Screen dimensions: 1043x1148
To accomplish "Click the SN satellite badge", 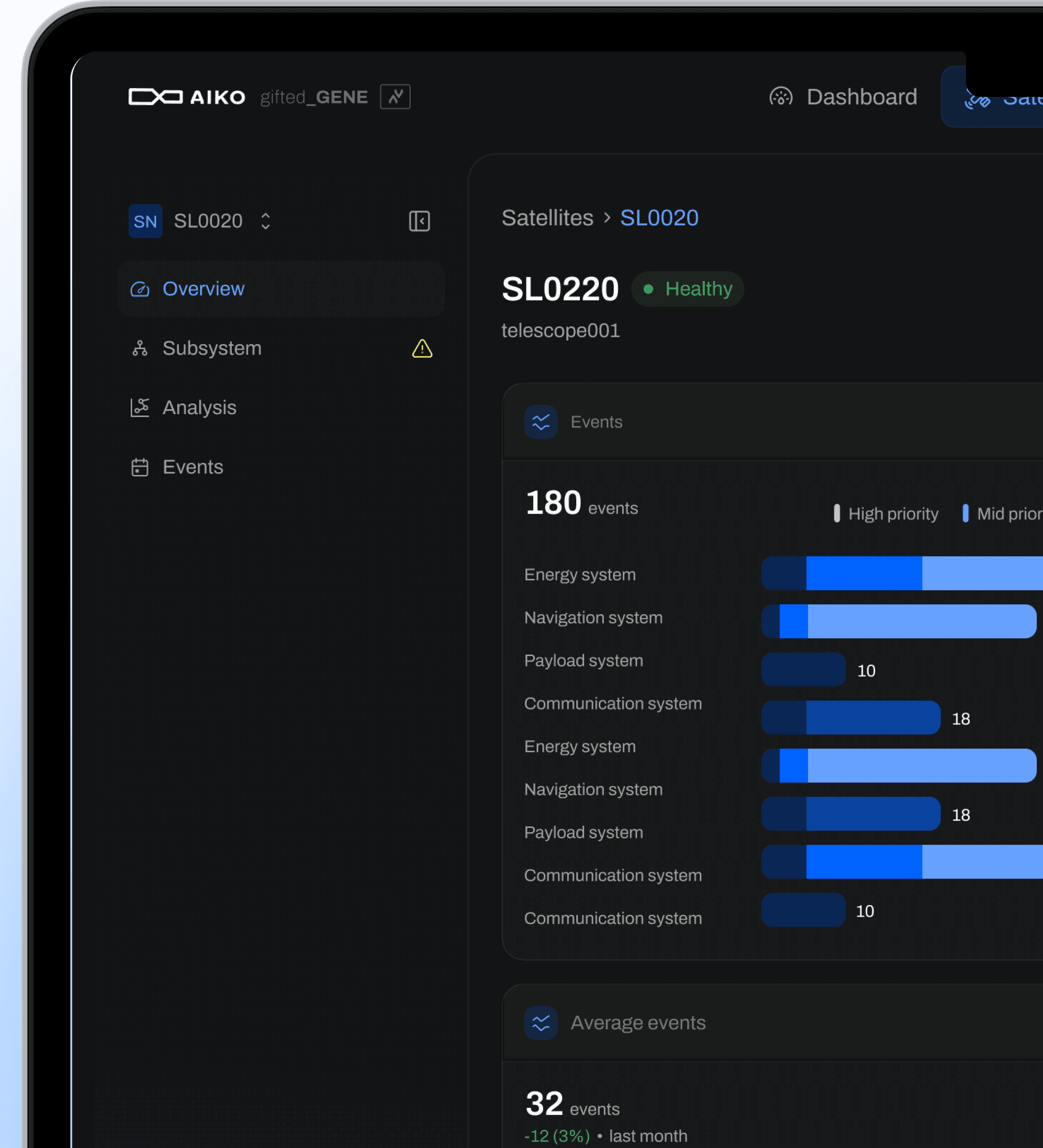I will point(145,221).
